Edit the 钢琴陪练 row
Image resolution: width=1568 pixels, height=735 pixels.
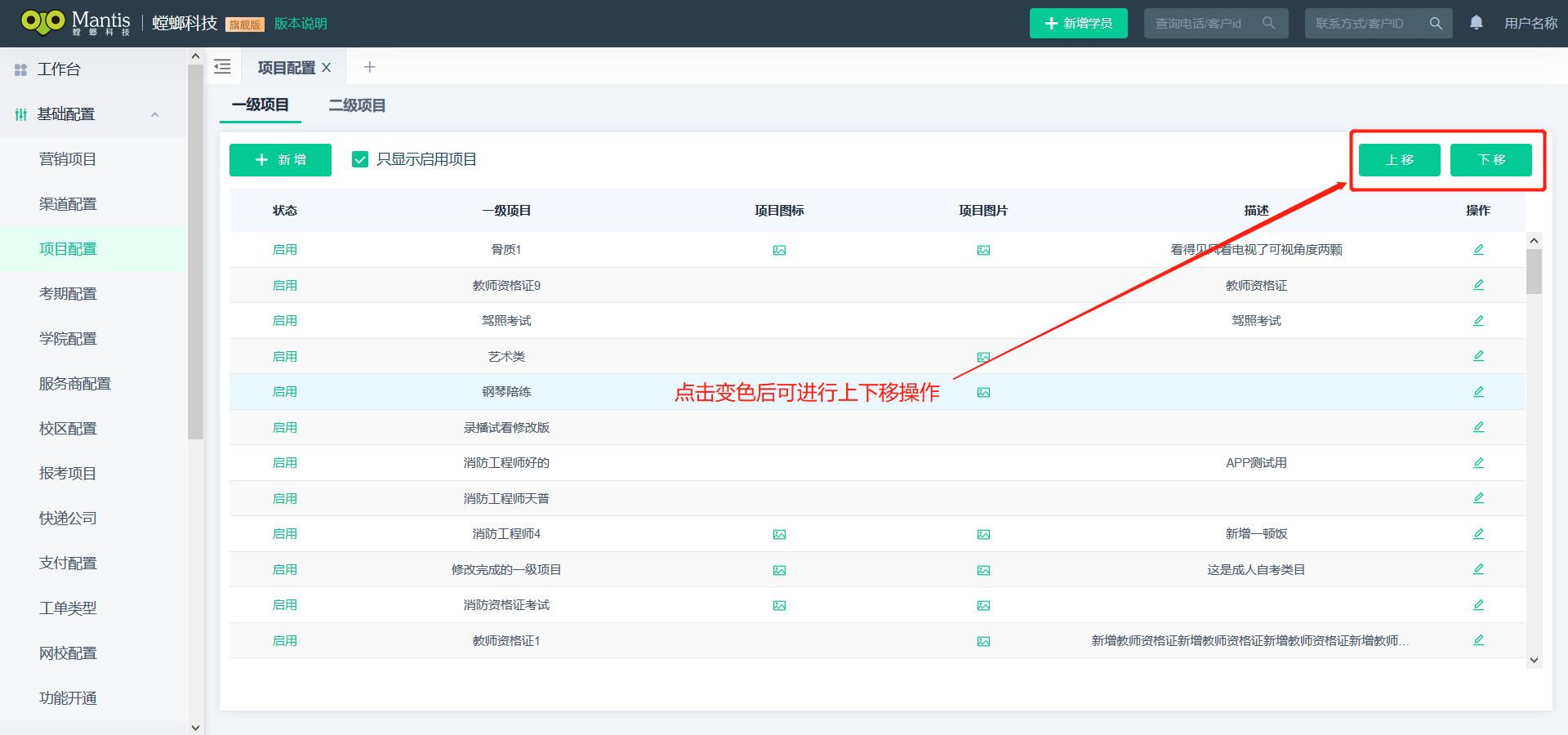click(x=1478, y=391)
